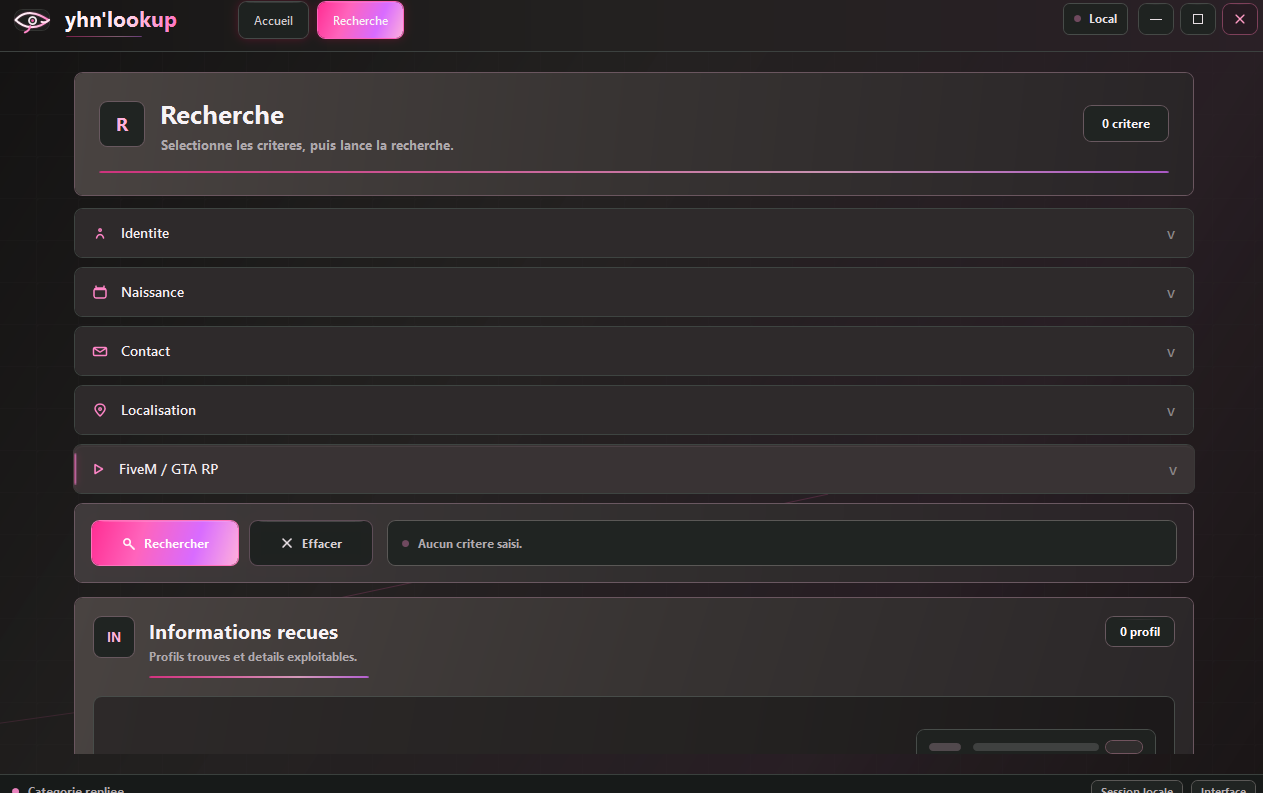Expand the Contact section chevron

coord(1171,353)
